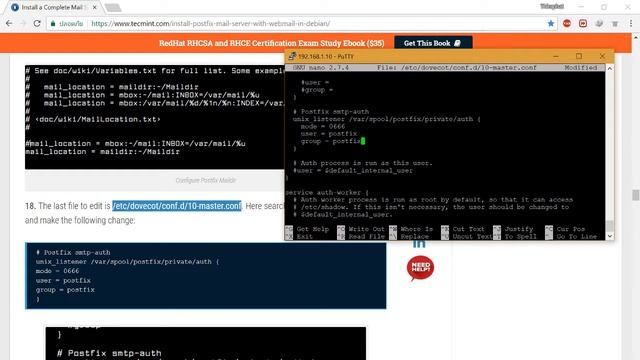Click the '# Postfix smtp-auth' heading in the bottom image
The image size is (640, 360).
(x=109, y=353)
